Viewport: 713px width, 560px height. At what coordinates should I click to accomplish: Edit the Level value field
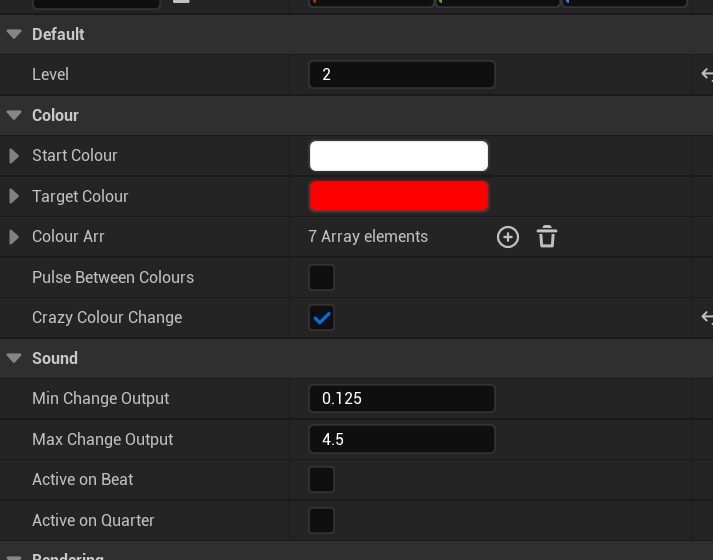(x=402, y=75)
